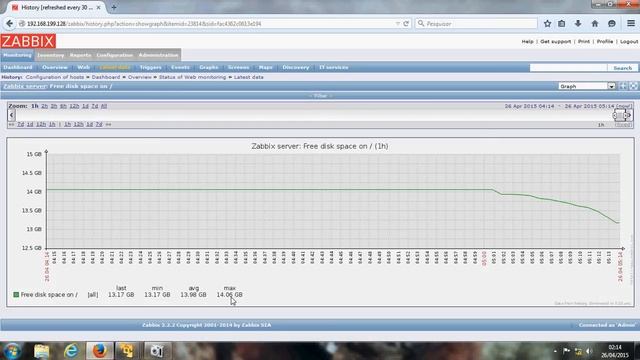Go to Discovery submenu
The height and width of the screenshot is (360, 640).
point(296,67)
